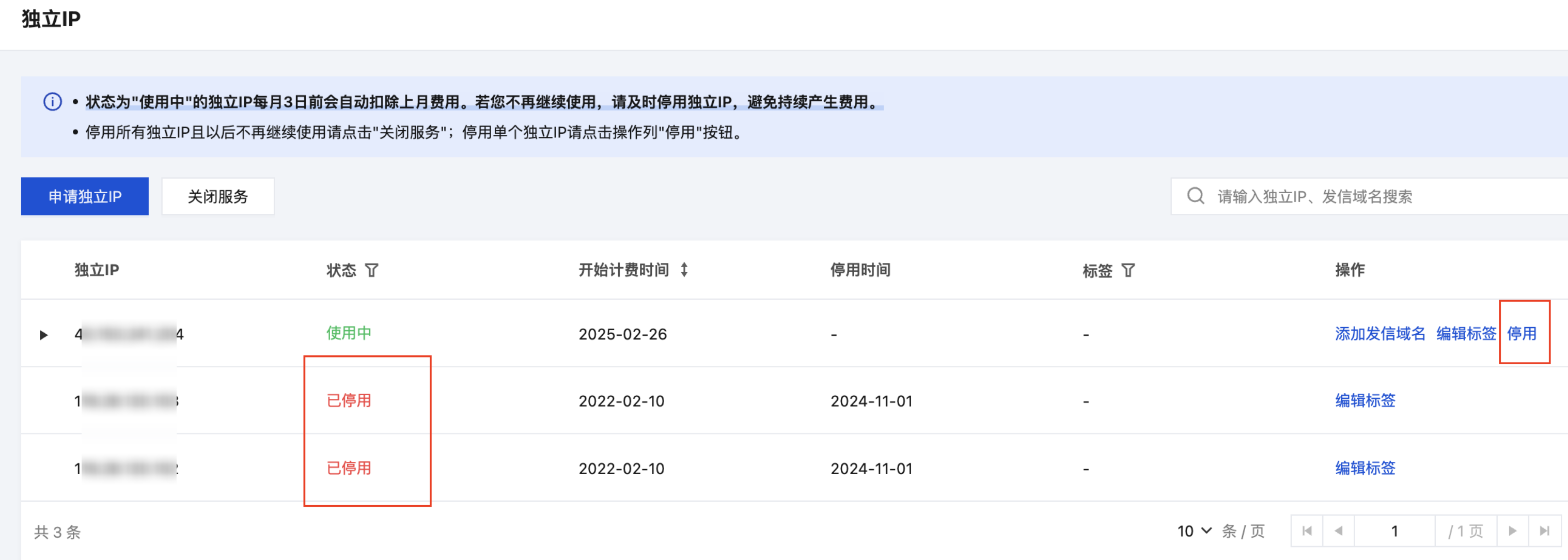Jump to the last page arrow
This screenshot has width=1568, height=560.
[1544, 531]
